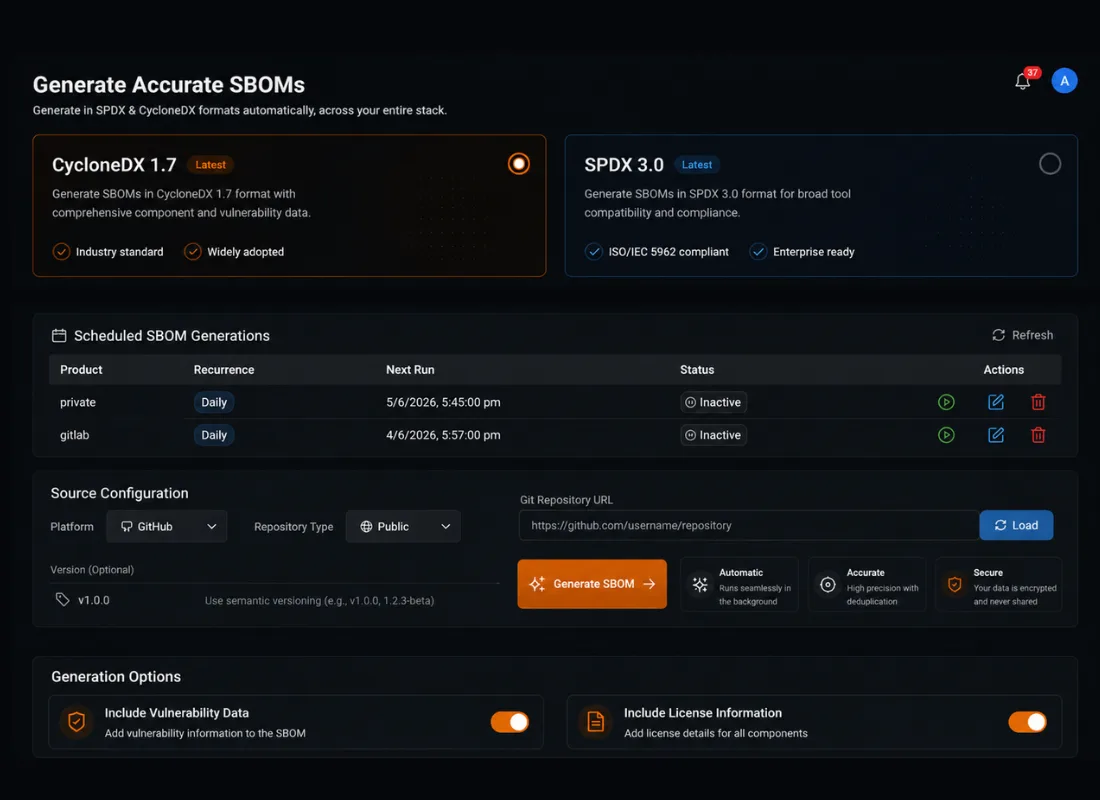The height and width of the screenshot is (800, 1100).
Task: Open the notifications bell icon
Action: pyautogui.click(x=1022, y=81)
